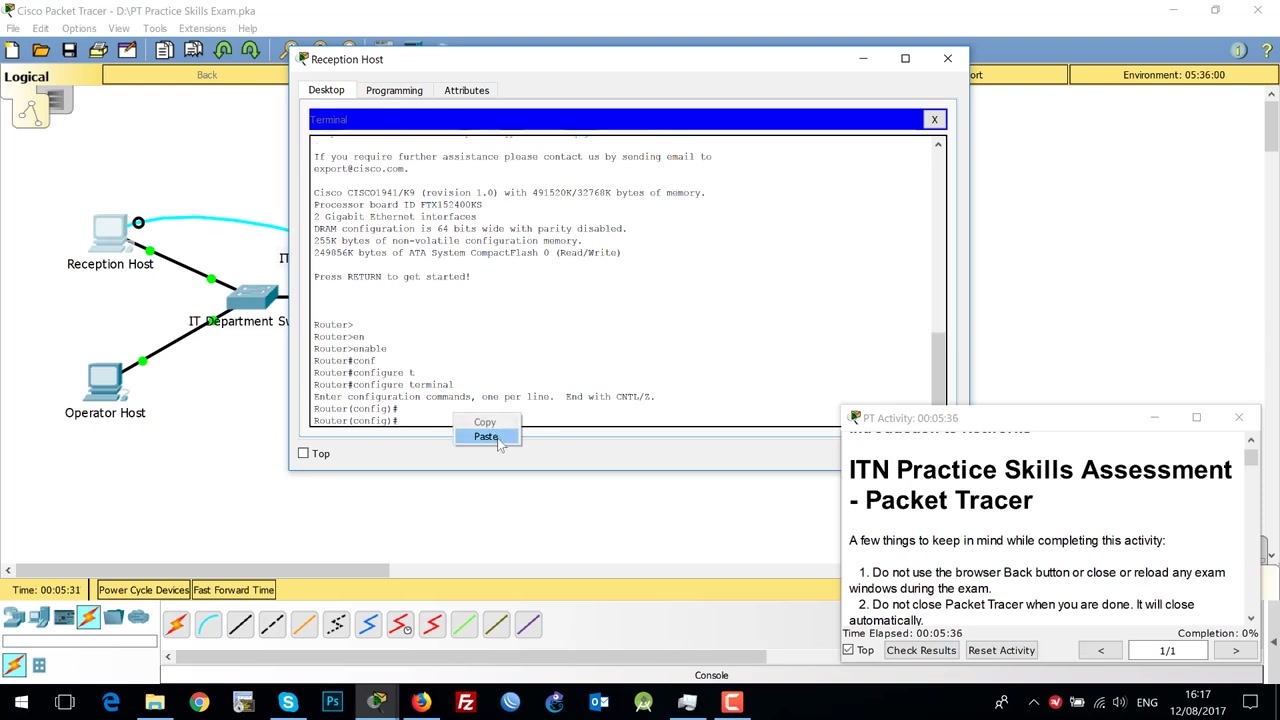1280x720 pixels.
Task: Open Chrome from the taskbar
Action: click(x=199, y=703)
